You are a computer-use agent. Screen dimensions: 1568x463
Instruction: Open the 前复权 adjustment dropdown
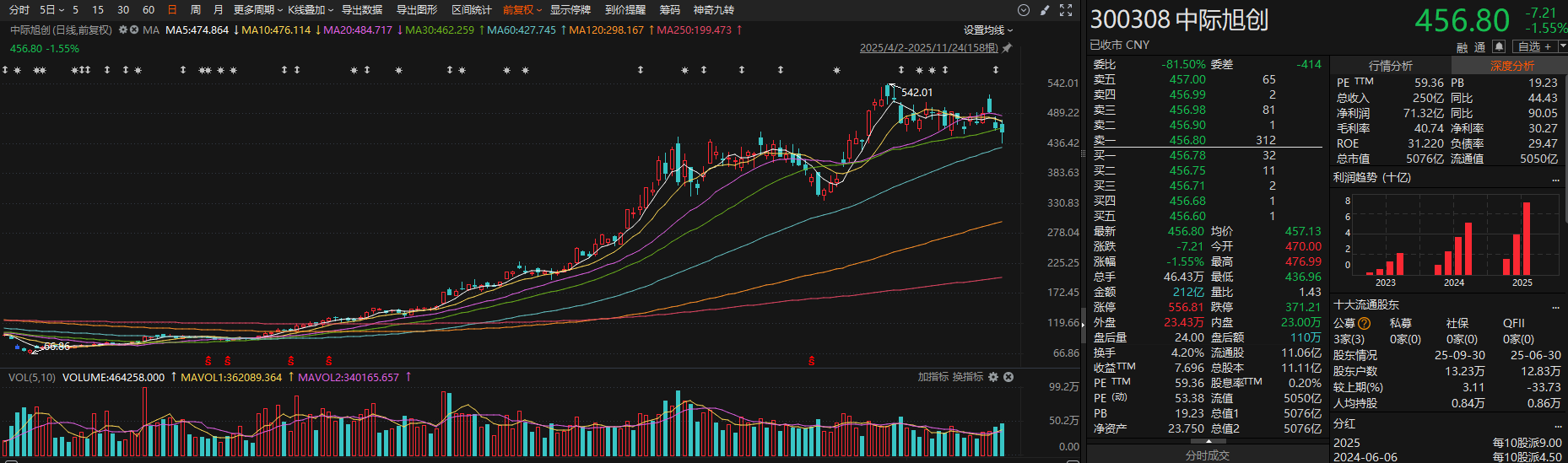click(x=522, y=10)
